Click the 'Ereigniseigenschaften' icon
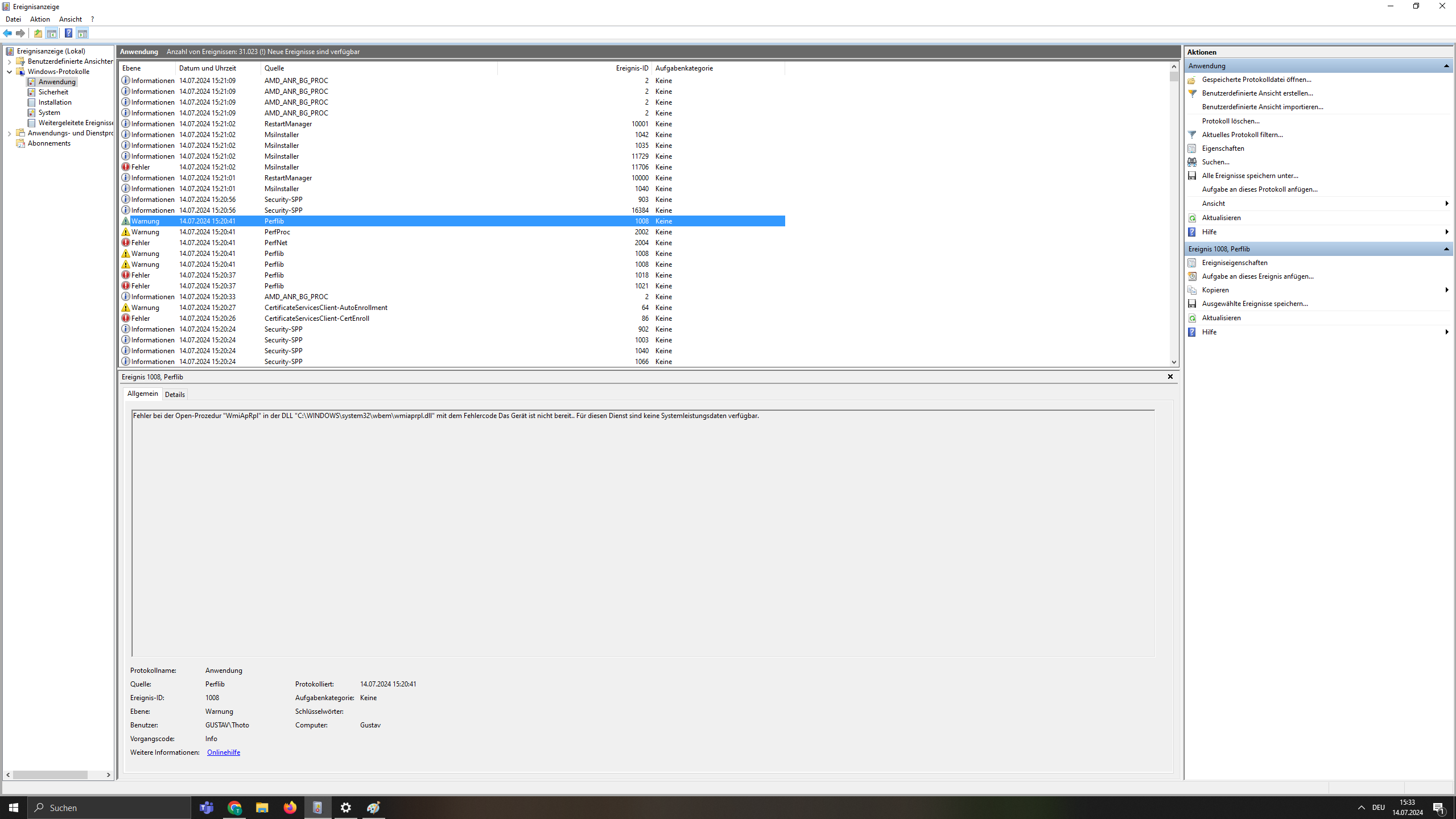 1192,263
